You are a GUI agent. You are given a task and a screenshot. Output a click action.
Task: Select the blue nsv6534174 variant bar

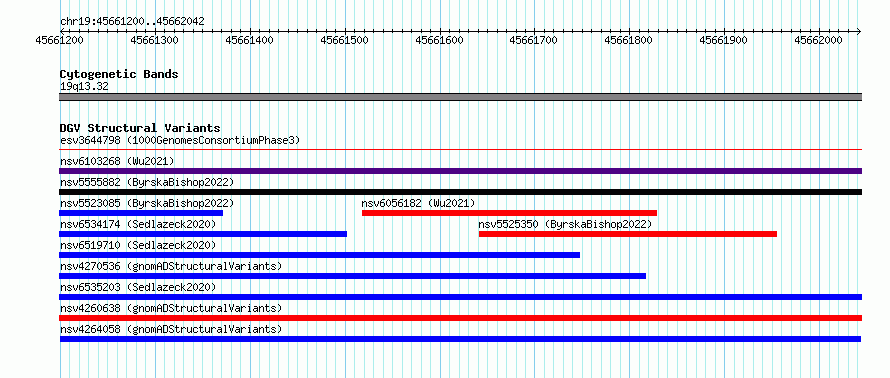tap(203, 234)
